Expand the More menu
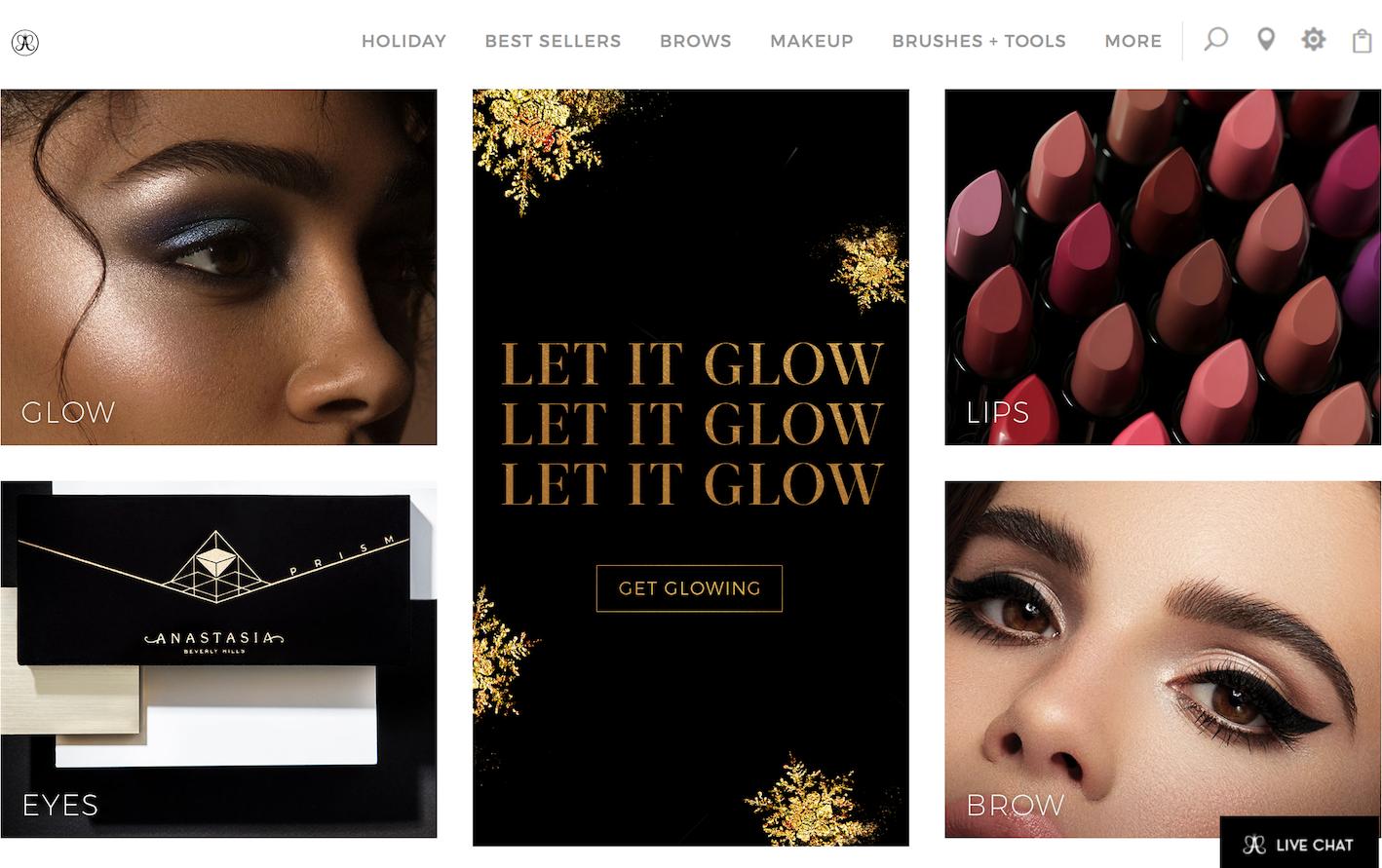 coord(1132,41)
